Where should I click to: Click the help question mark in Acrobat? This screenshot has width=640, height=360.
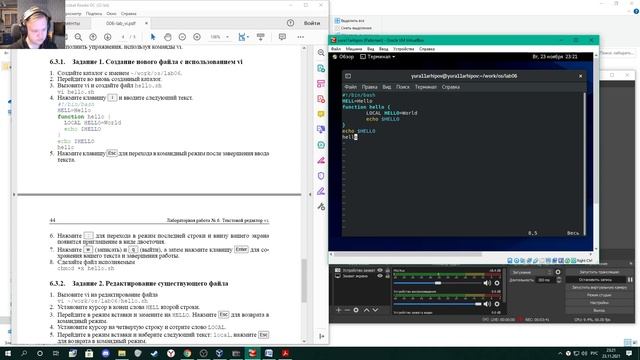coord(290,23)
